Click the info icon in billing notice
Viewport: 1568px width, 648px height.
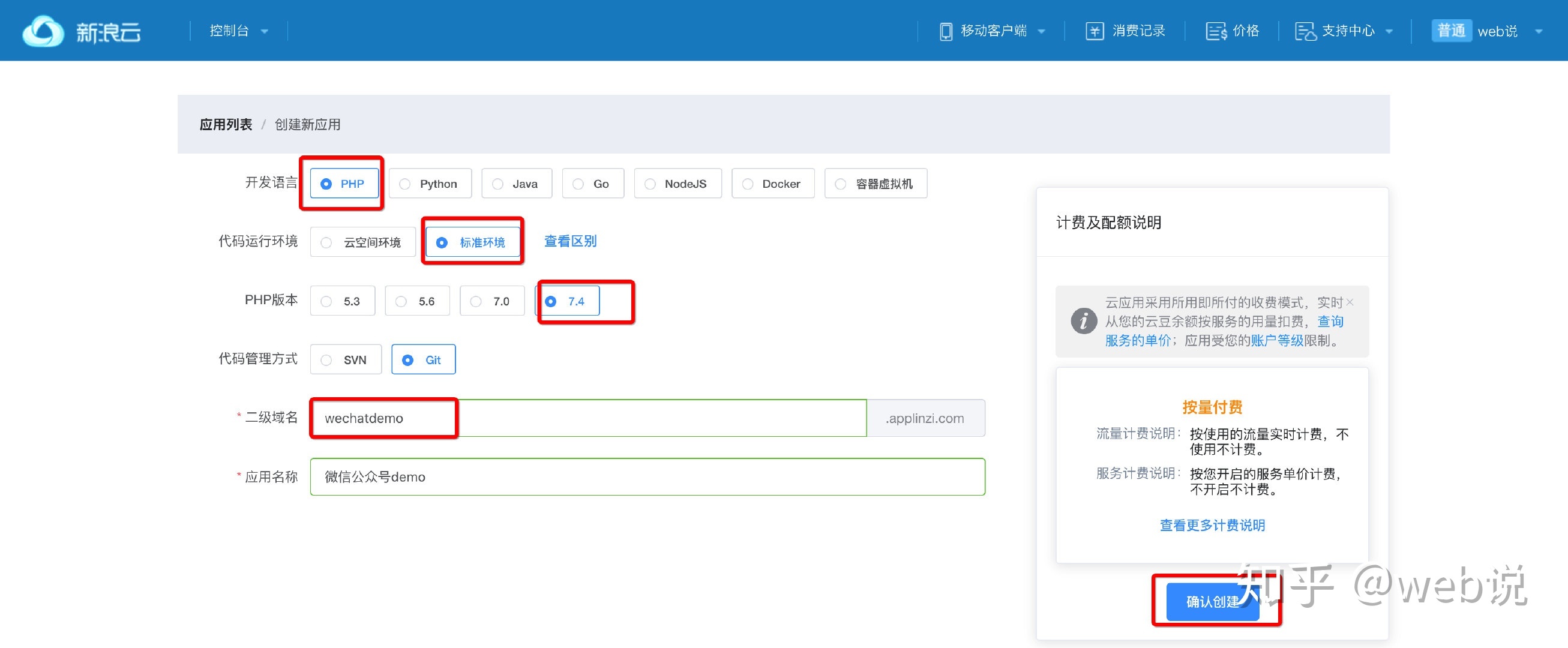(1084, 320)
